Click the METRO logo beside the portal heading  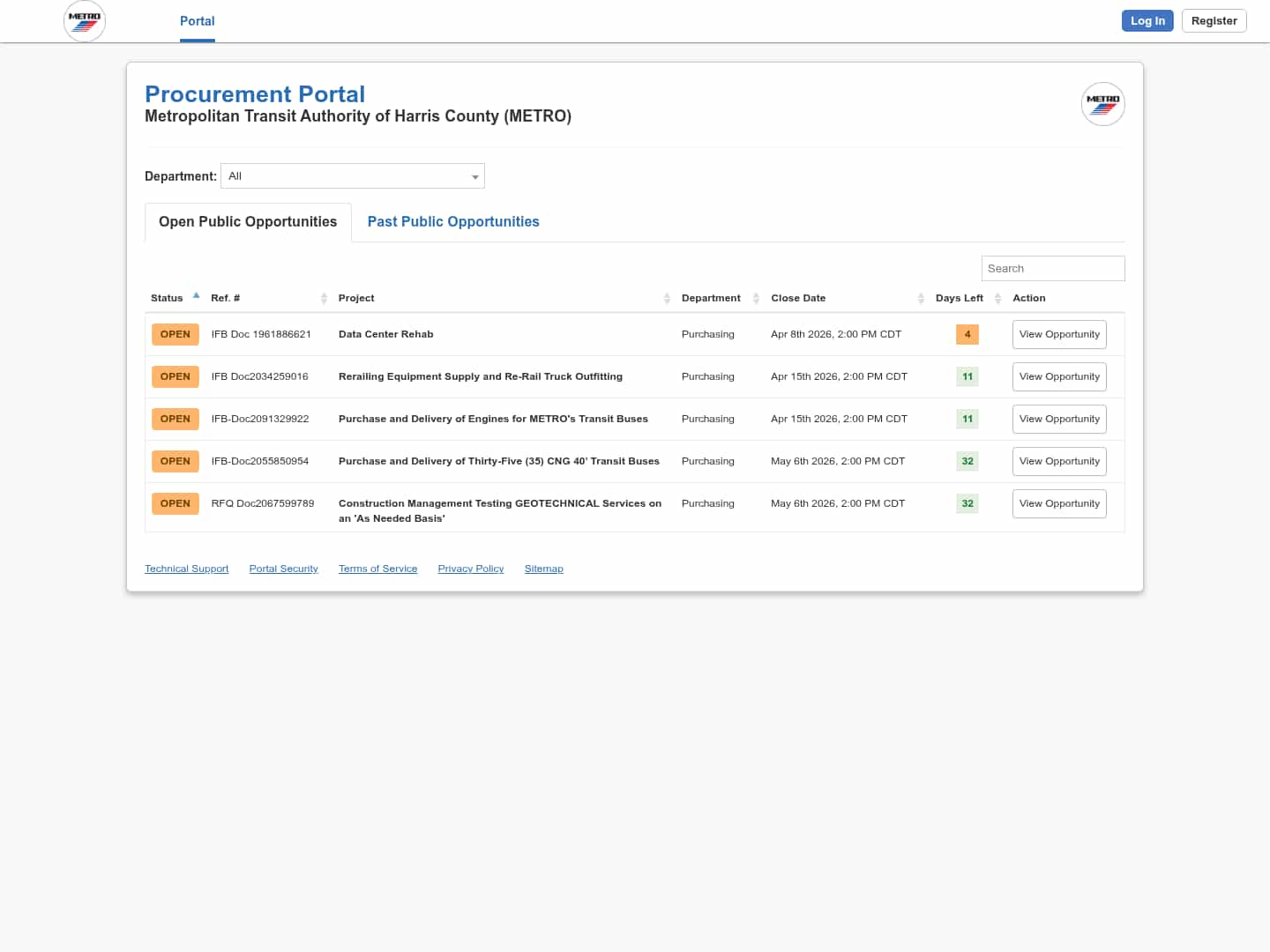[x=1102, y=104]
